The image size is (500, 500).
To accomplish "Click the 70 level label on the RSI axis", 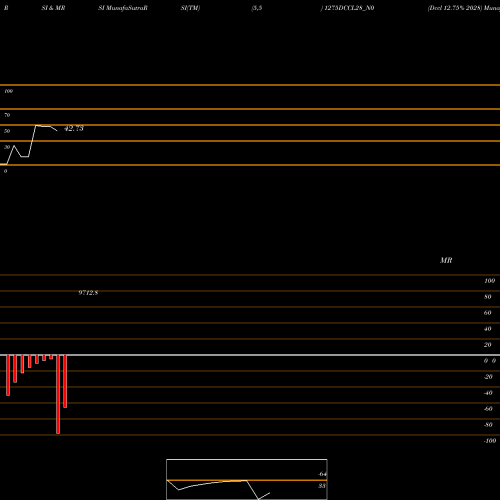I will tap(7, 115).
